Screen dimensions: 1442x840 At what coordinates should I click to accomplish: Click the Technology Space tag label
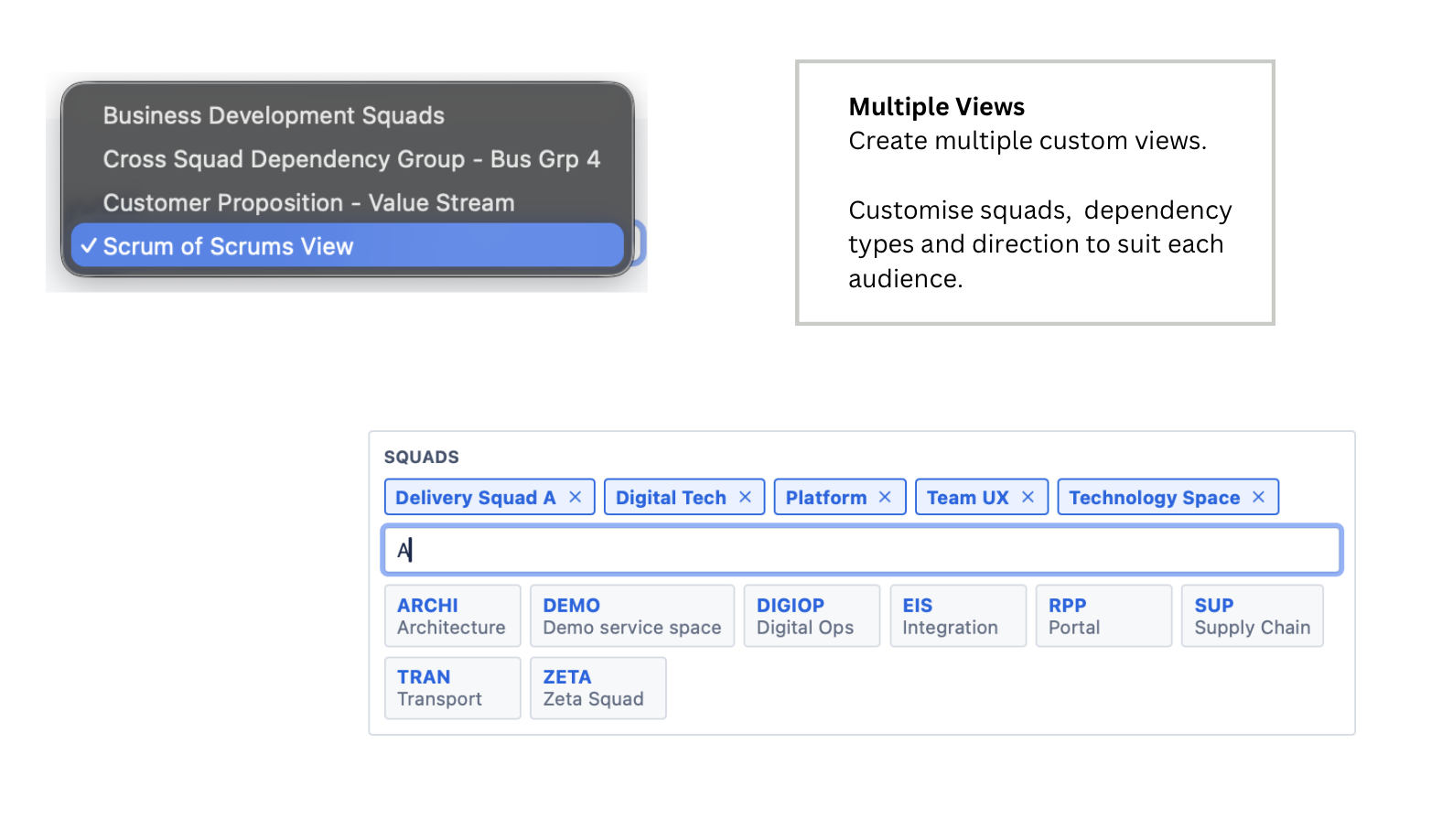click(1155, 498)
